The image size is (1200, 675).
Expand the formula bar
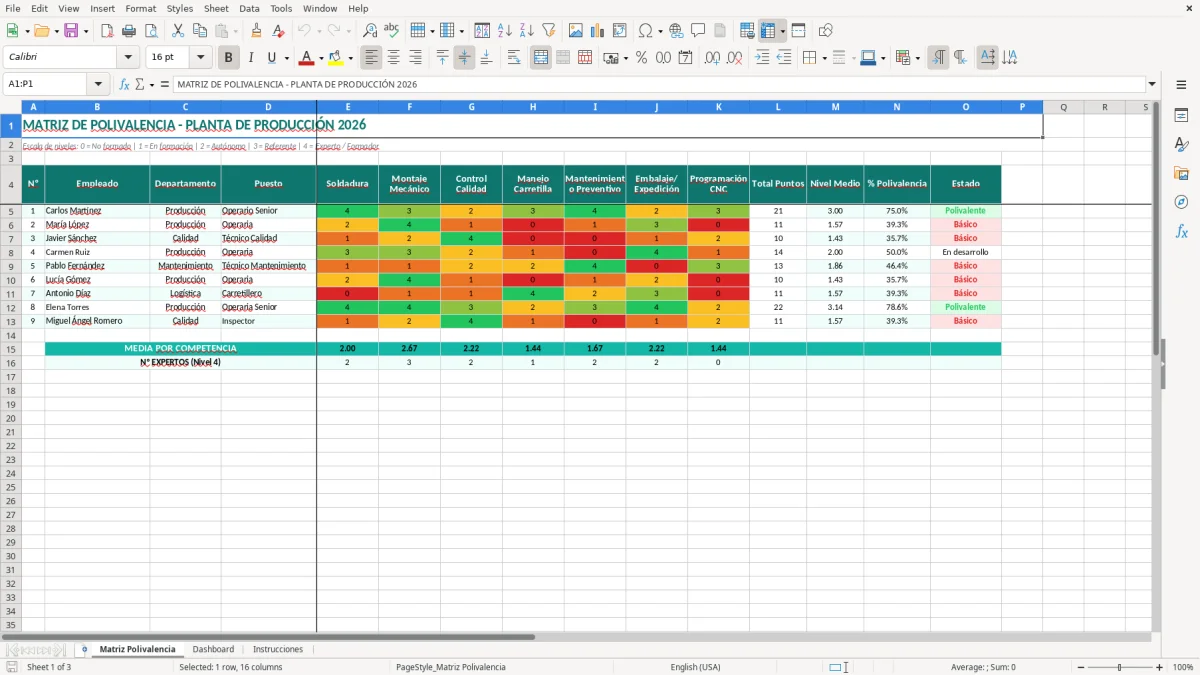pos(1152,84)
